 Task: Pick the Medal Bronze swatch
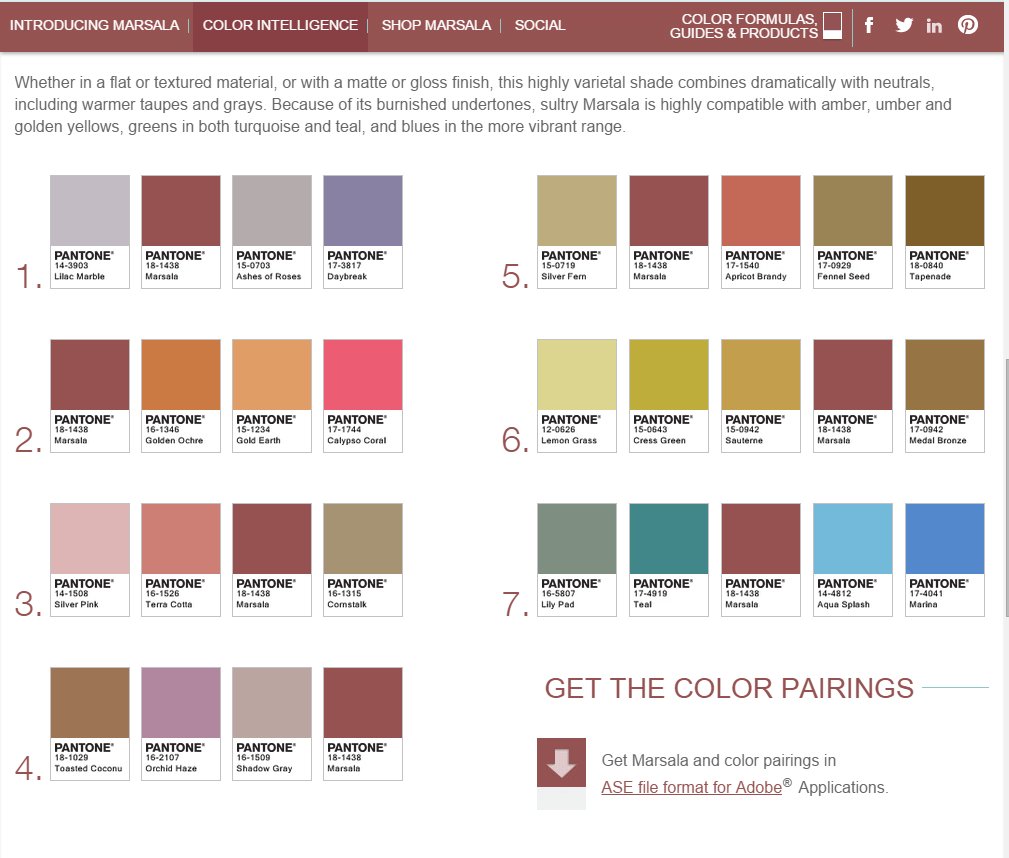[945, 396]
